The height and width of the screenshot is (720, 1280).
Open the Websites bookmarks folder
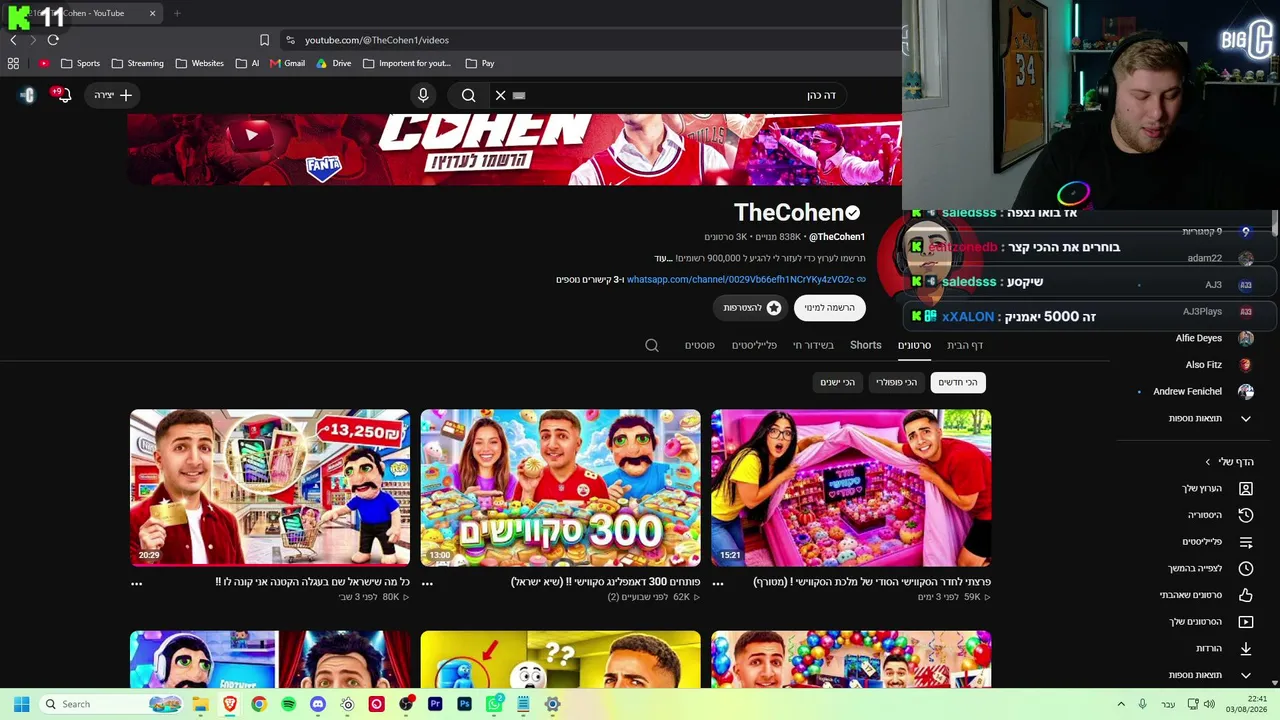point(200,63)
